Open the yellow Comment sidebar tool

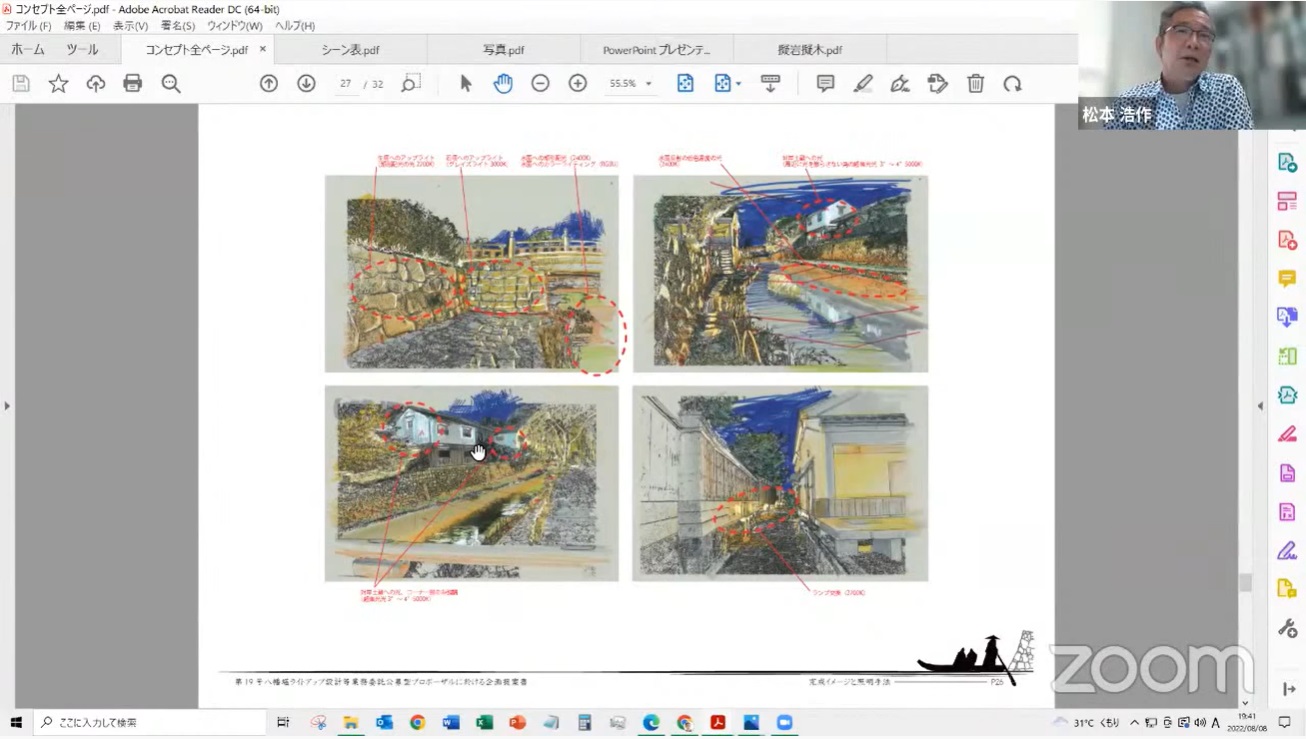1287,279
